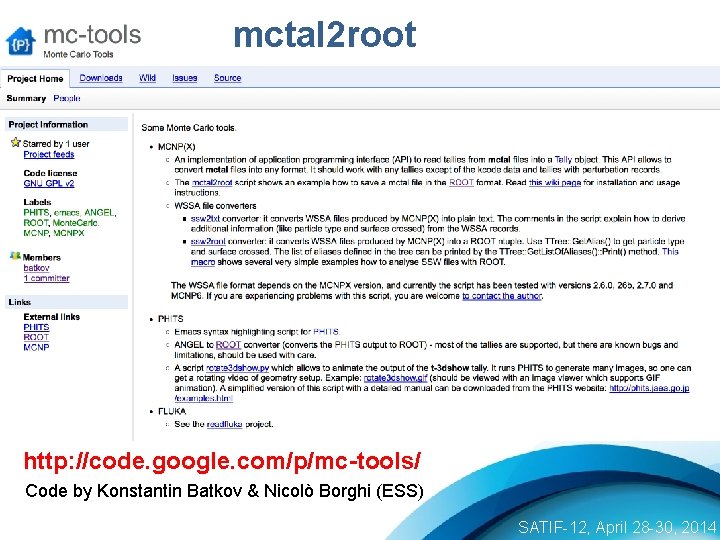The image size is (720, 540).
Task: Open the Project Home tab
Action: 35,79
